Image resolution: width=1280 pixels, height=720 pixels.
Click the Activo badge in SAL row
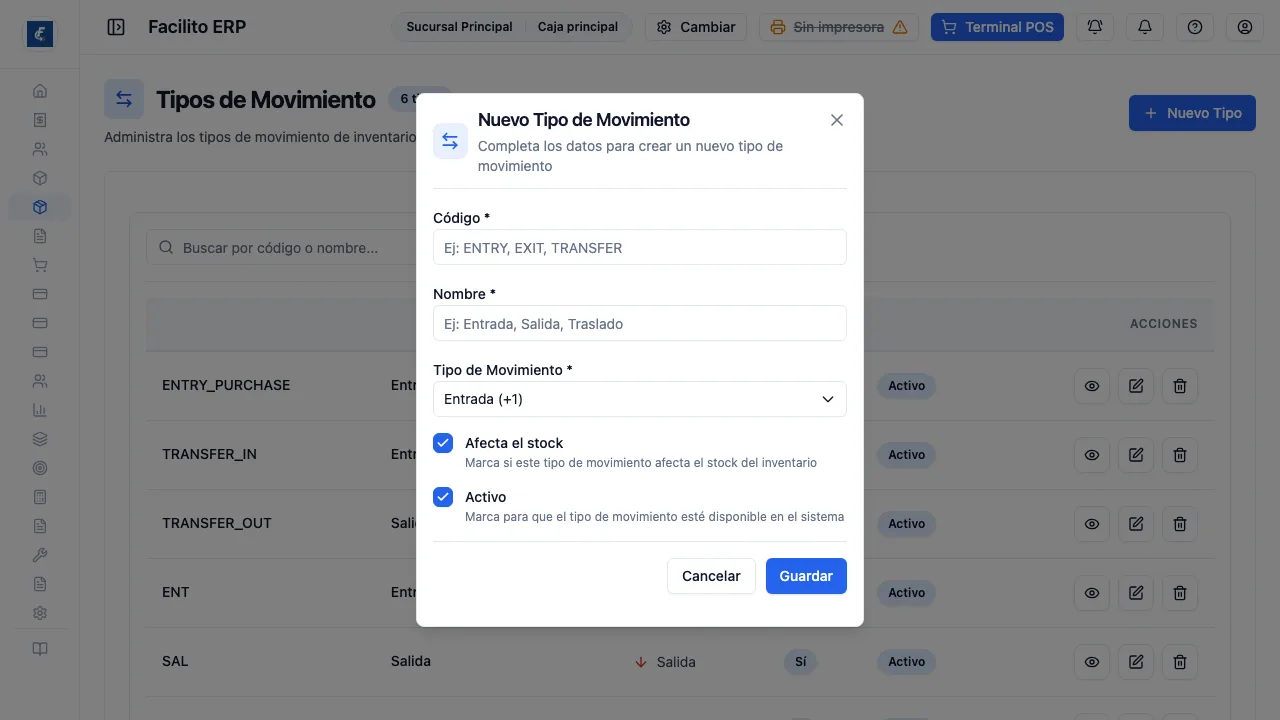(x=906, y=662)
